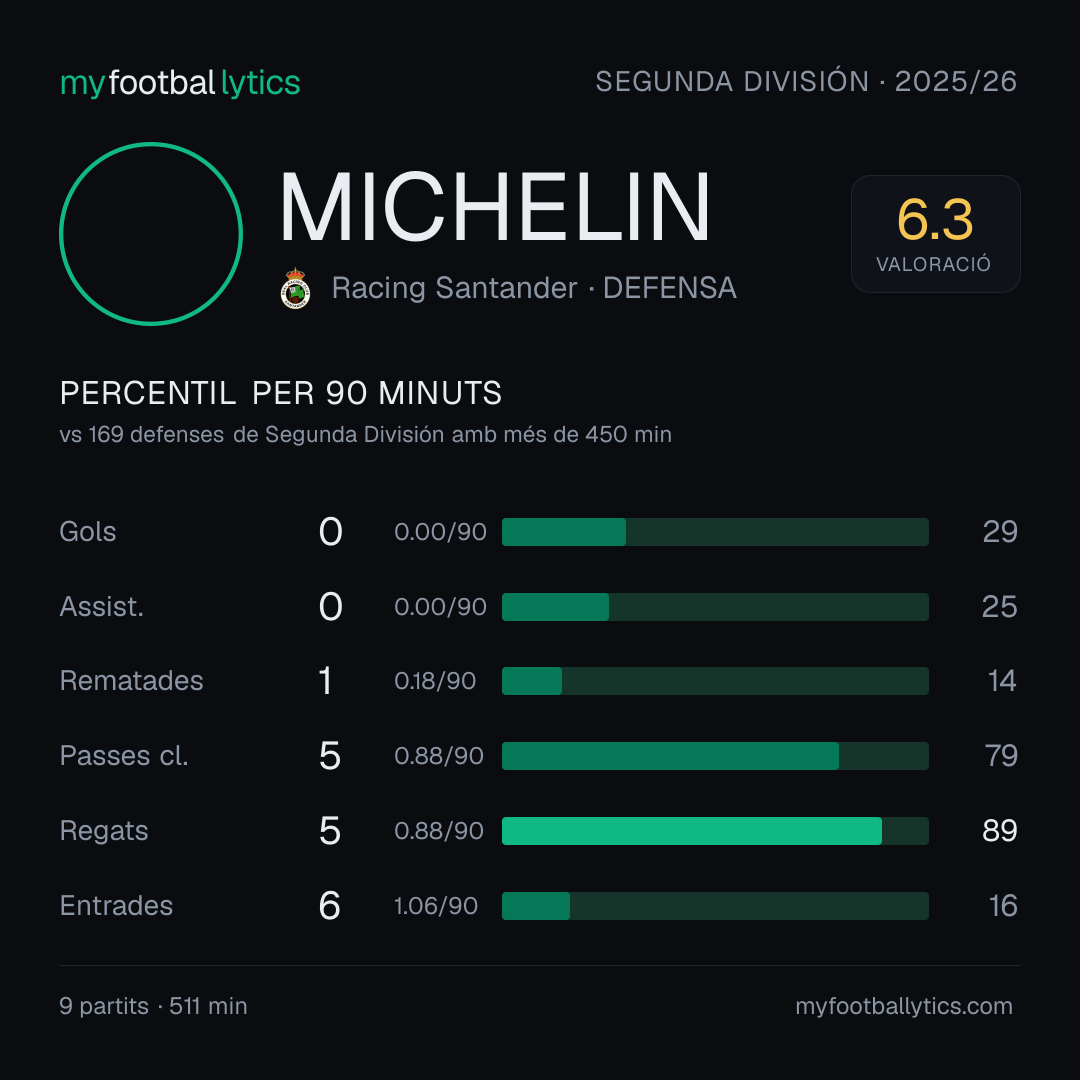Click the Passes cl. percentile bar
Viewport: 1080px width, 1080px height.
715,756
